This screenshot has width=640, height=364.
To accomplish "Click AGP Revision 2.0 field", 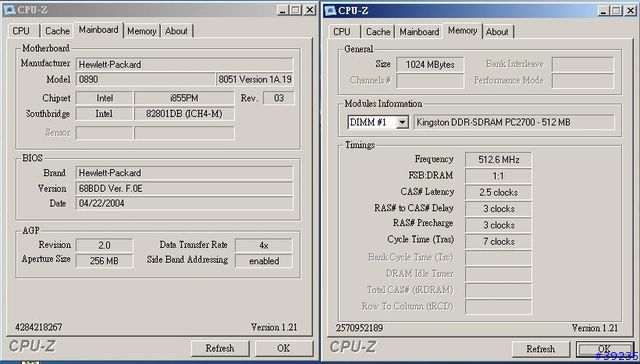I will coord(104,245).
